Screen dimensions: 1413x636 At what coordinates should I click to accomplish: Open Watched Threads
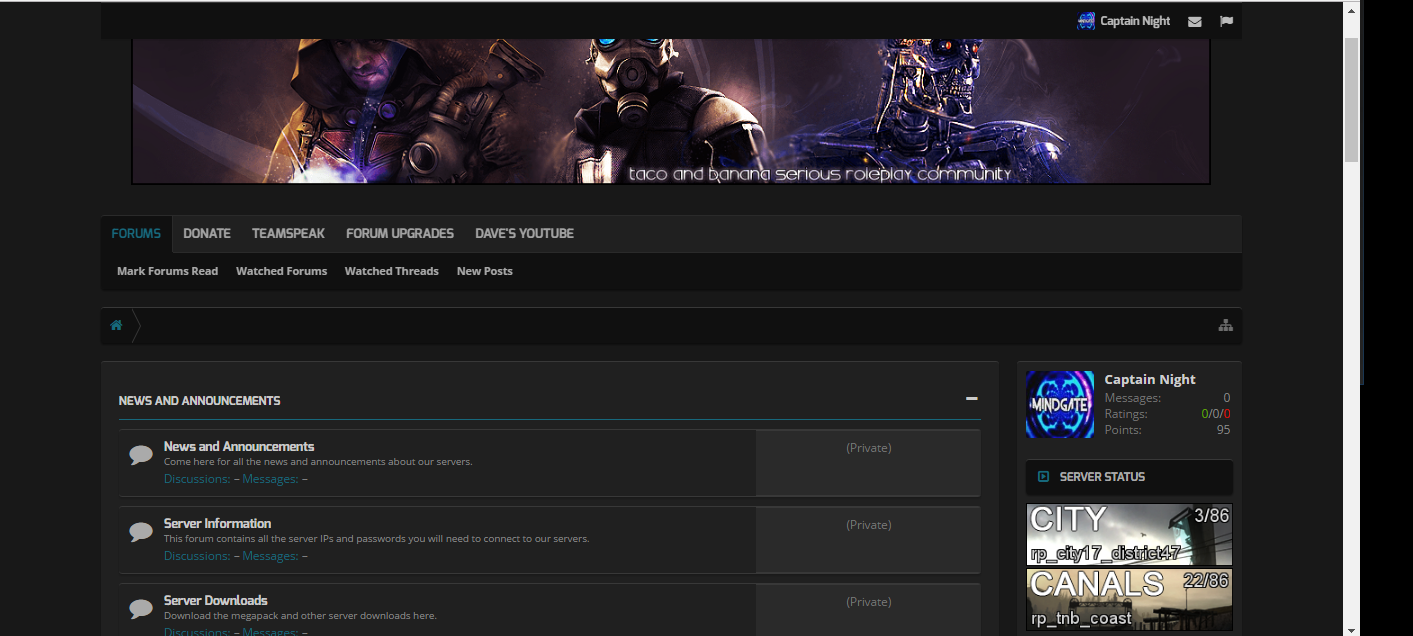pyautogui.click(x=392, y=271)
